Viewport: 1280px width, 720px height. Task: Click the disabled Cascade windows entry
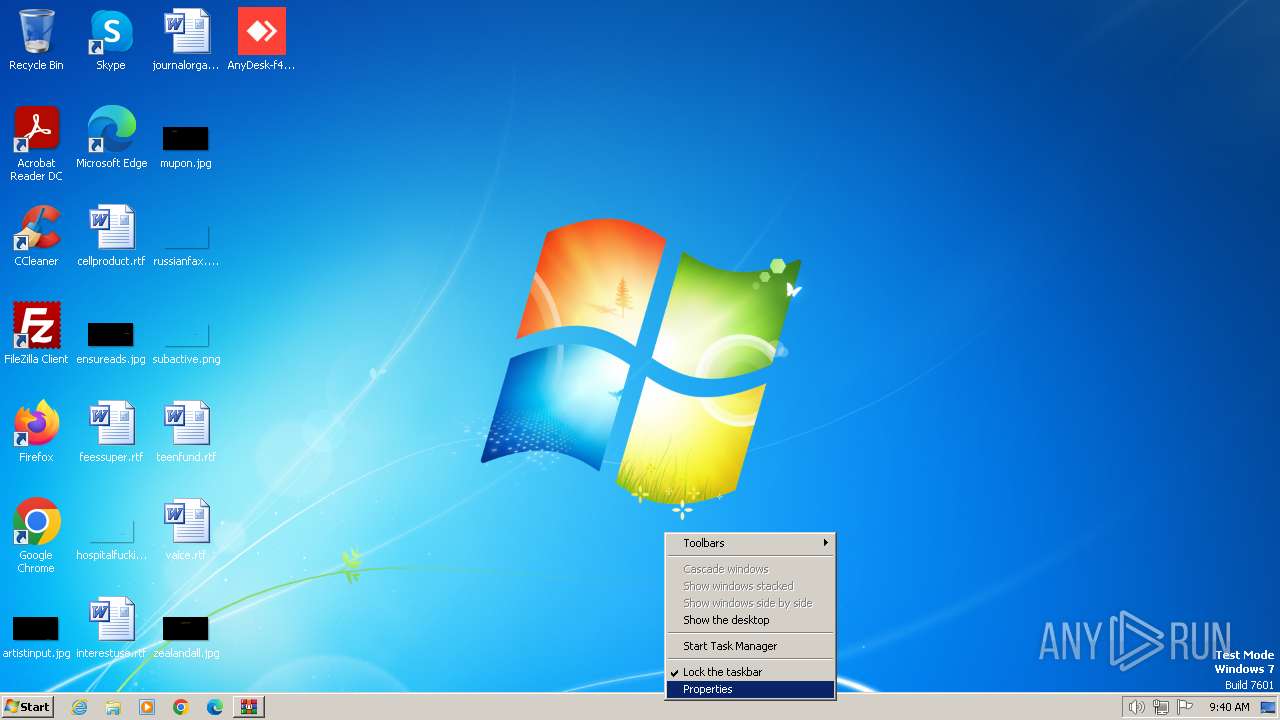point(750,569)
